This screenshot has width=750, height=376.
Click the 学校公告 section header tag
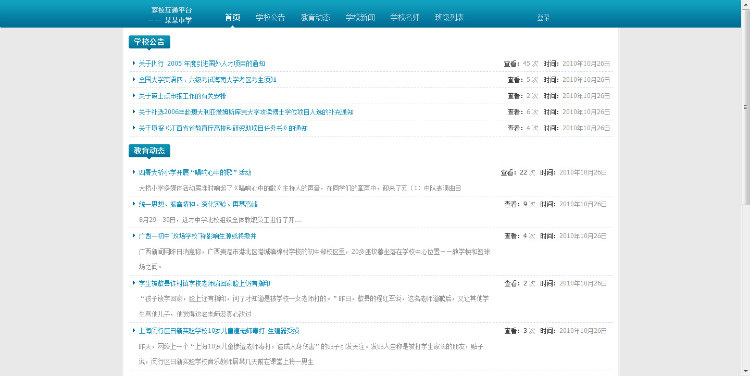(149, 42)
